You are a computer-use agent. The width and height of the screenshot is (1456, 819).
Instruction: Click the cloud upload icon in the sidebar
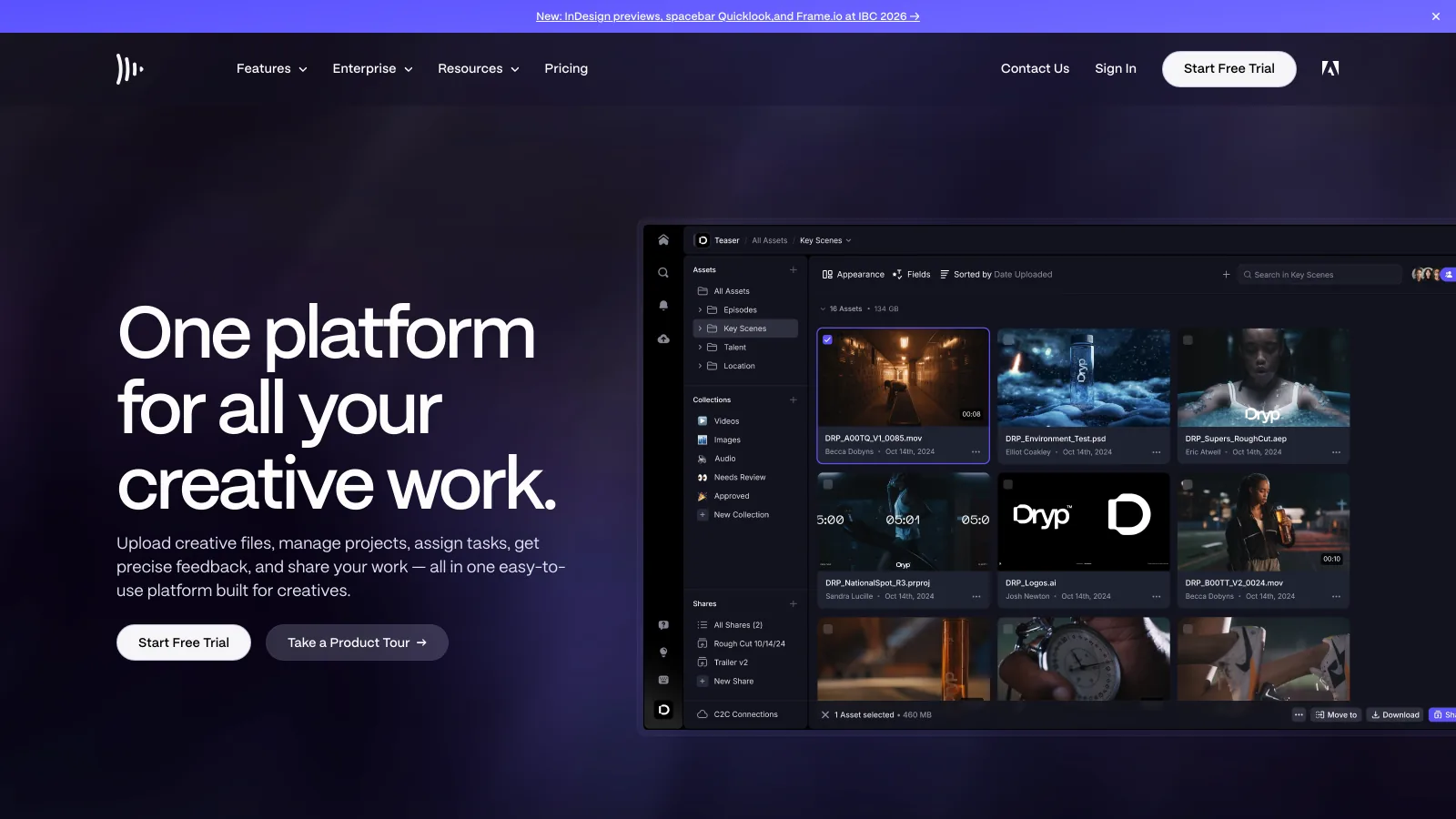(x=663, y=339)
